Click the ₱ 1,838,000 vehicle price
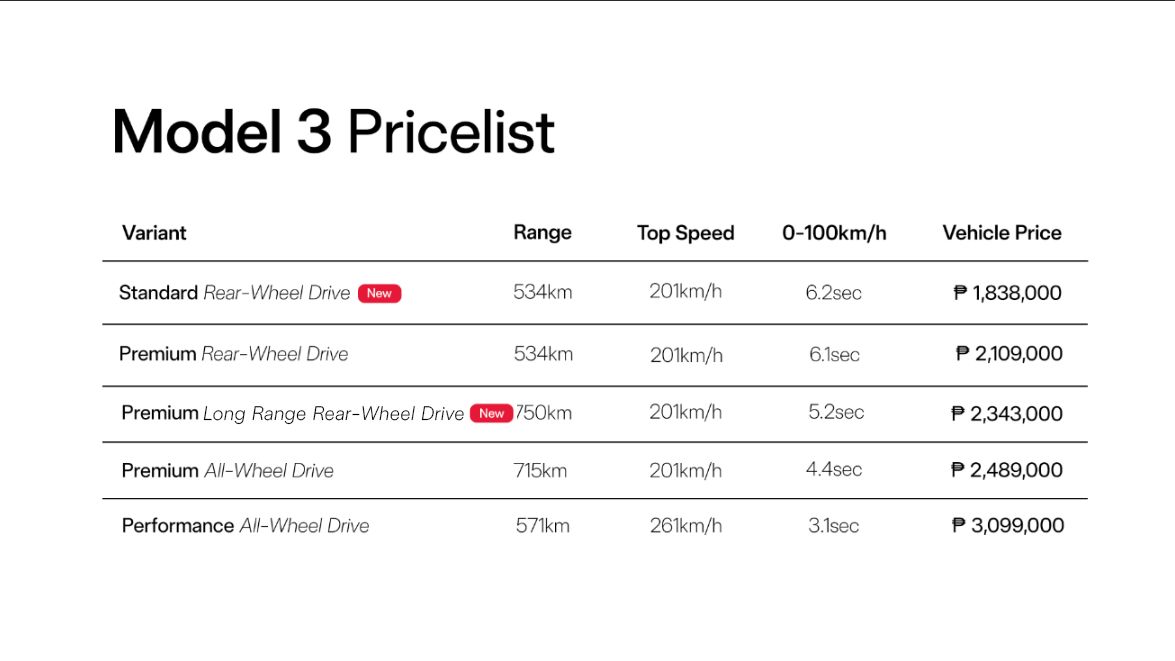The image size is (1175, 661). [1007, 293]
